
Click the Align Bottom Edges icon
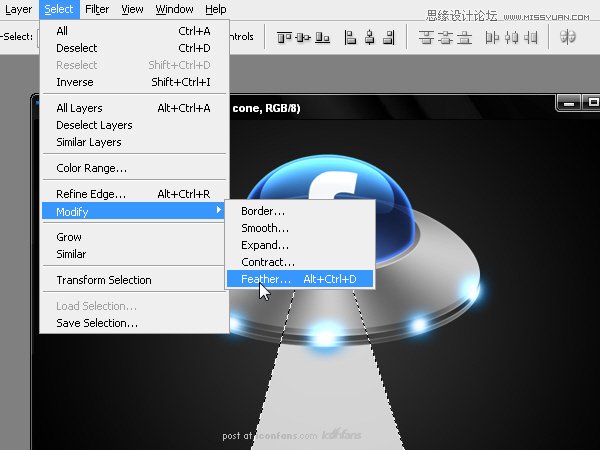[322, 38]
